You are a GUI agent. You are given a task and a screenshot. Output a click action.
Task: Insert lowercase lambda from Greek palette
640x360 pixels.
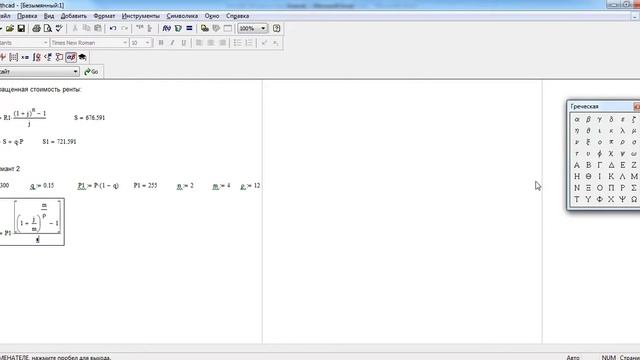tap(622, 131)
